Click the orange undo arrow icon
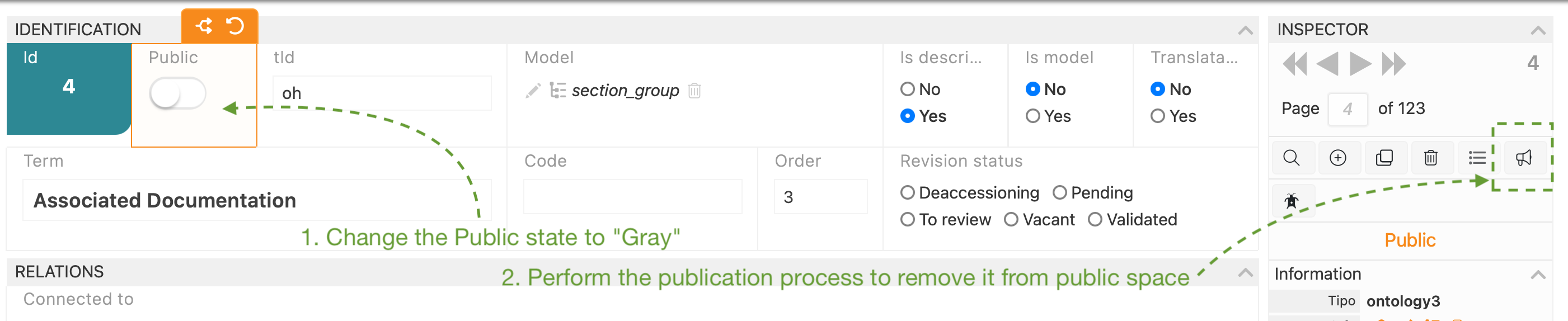Viewport: 1568px width, 321px height. [235, 26]
